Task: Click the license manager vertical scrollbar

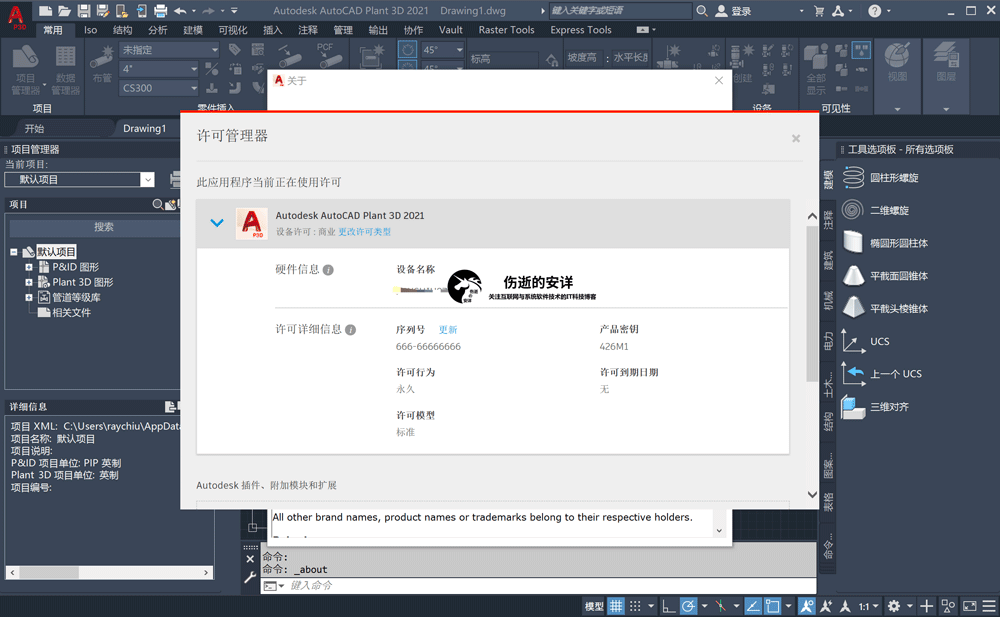Action: 812,303
